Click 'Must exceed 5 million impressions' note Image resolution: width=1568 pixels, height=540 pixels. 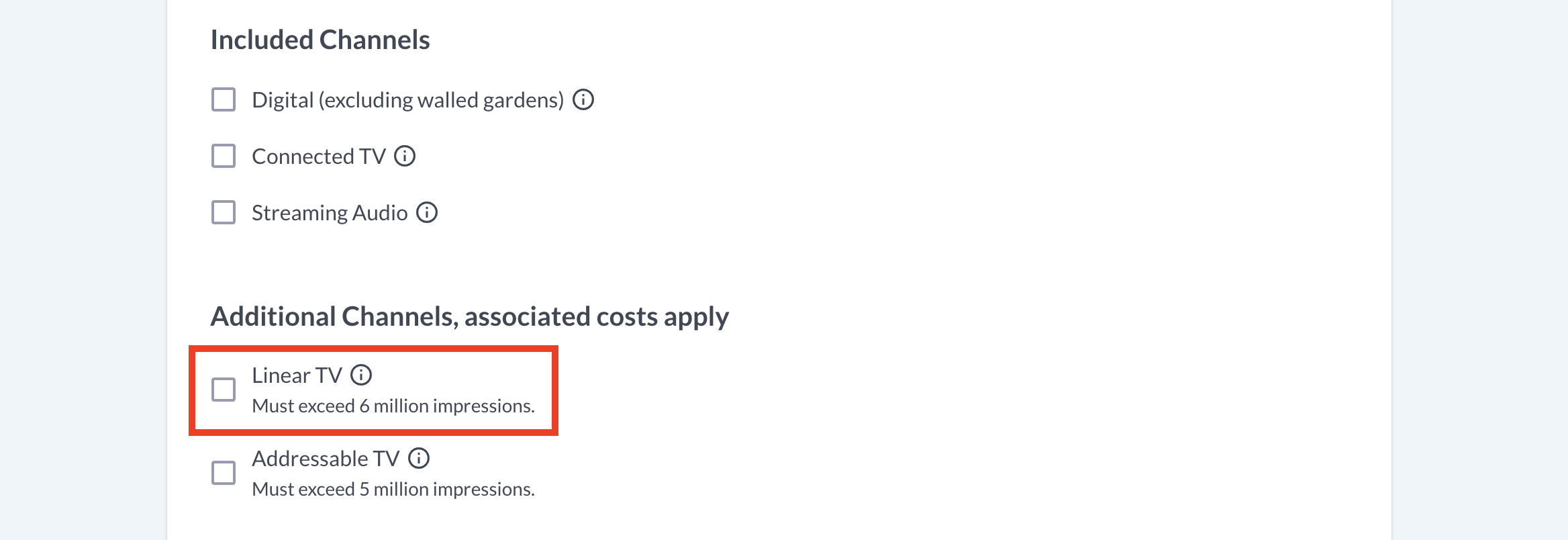coord(393,490)
